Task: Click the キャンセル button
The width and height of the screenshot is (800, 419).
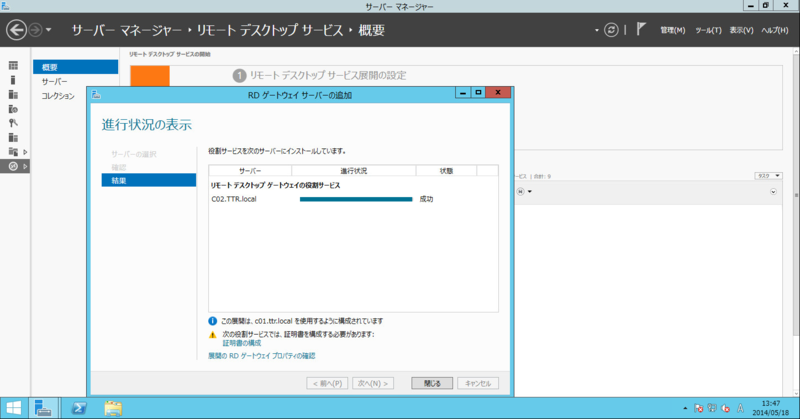Action: pos(478,383)
